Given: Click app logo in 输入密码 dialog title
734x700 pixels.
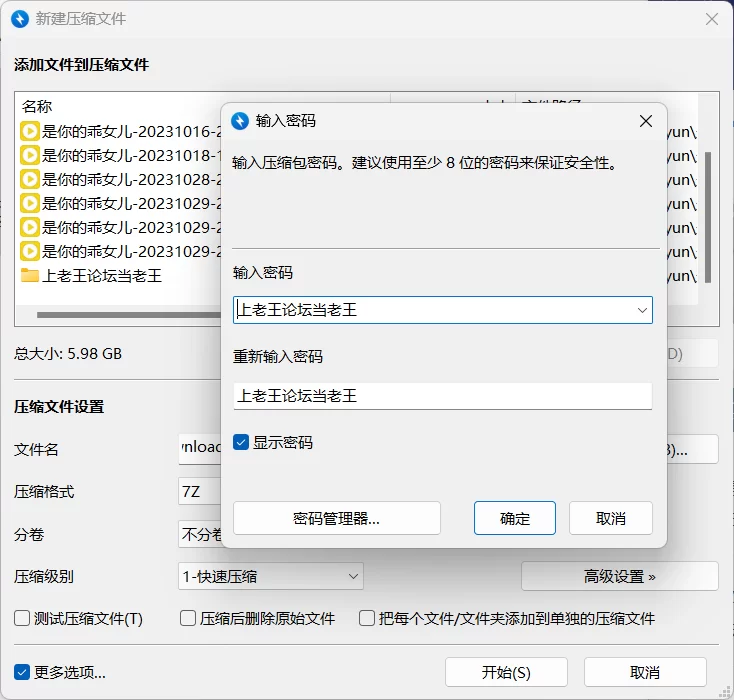Looking at the screenshot, I should (x=240, y=121).
